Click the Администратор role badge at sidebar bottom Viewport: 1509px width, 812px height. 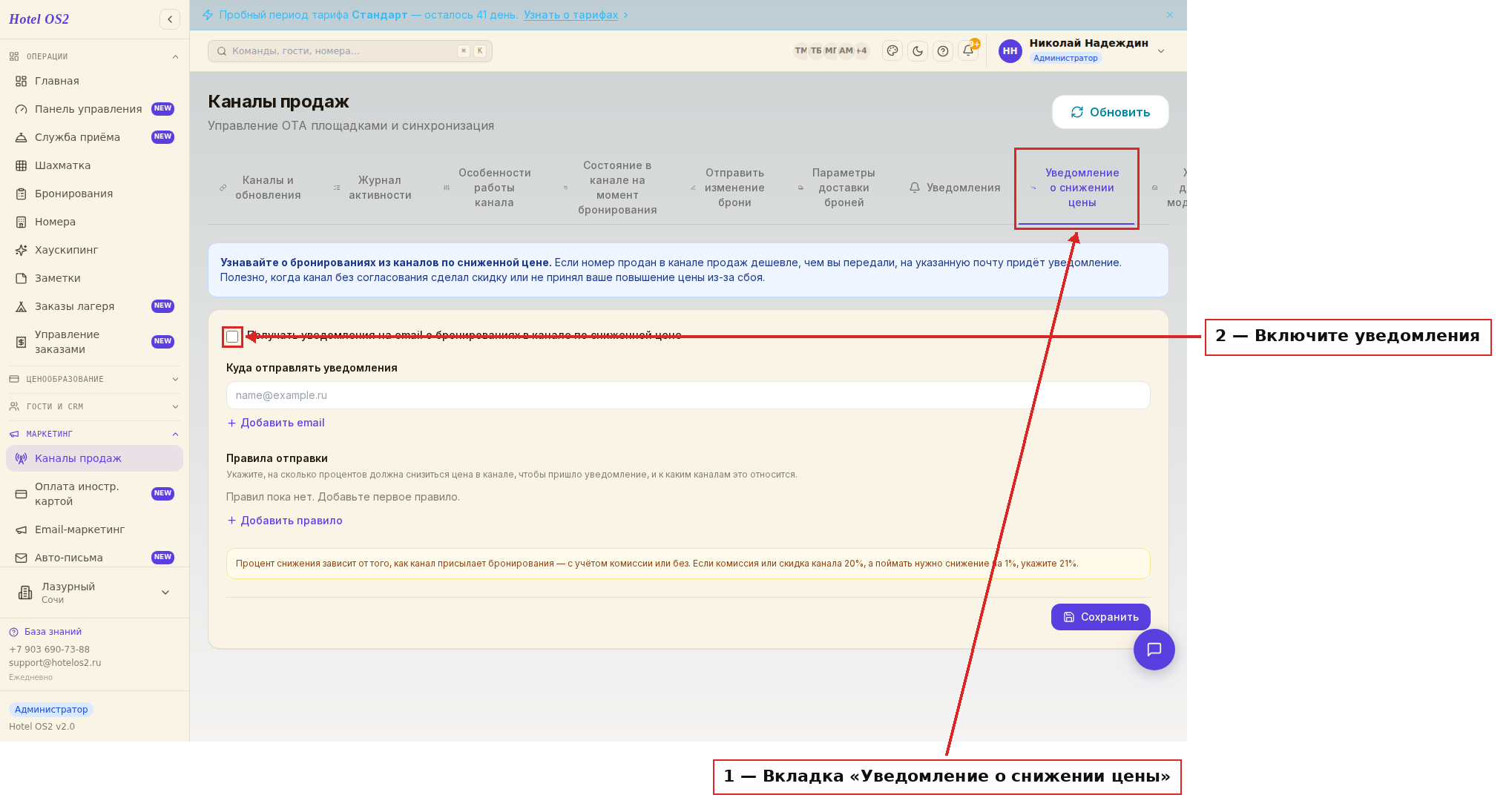point(51,710)
